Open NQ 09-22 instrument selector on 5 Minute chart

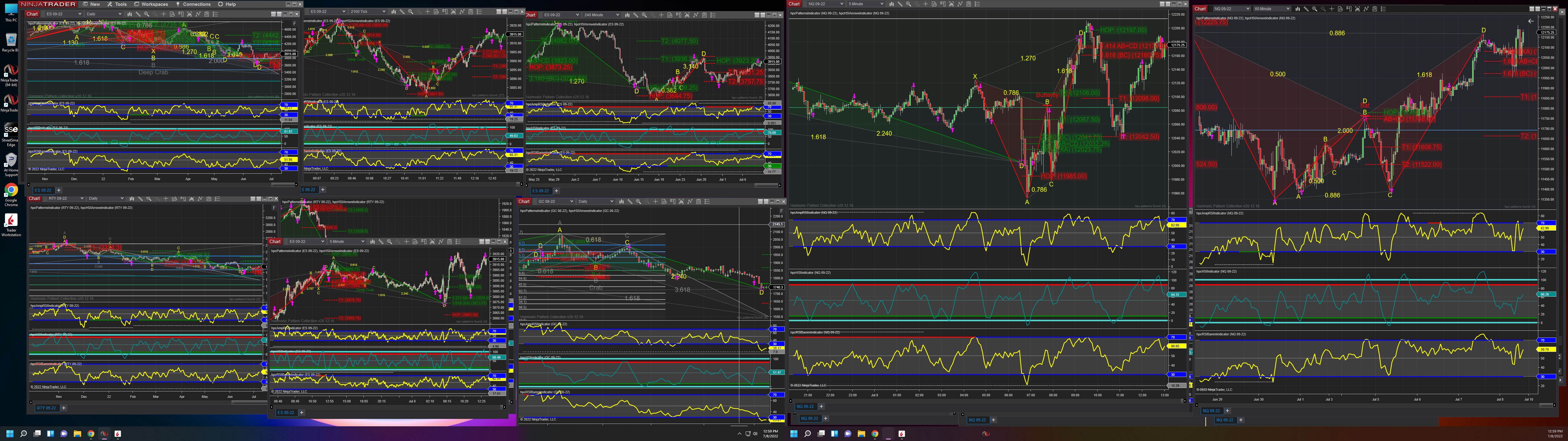coord(825,4)
